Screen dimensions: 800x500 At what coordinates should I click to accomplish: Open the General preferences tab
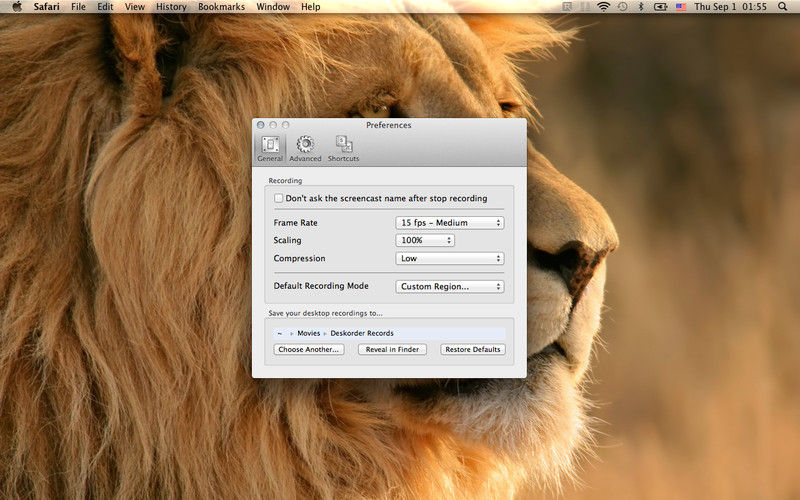[270, 149]
